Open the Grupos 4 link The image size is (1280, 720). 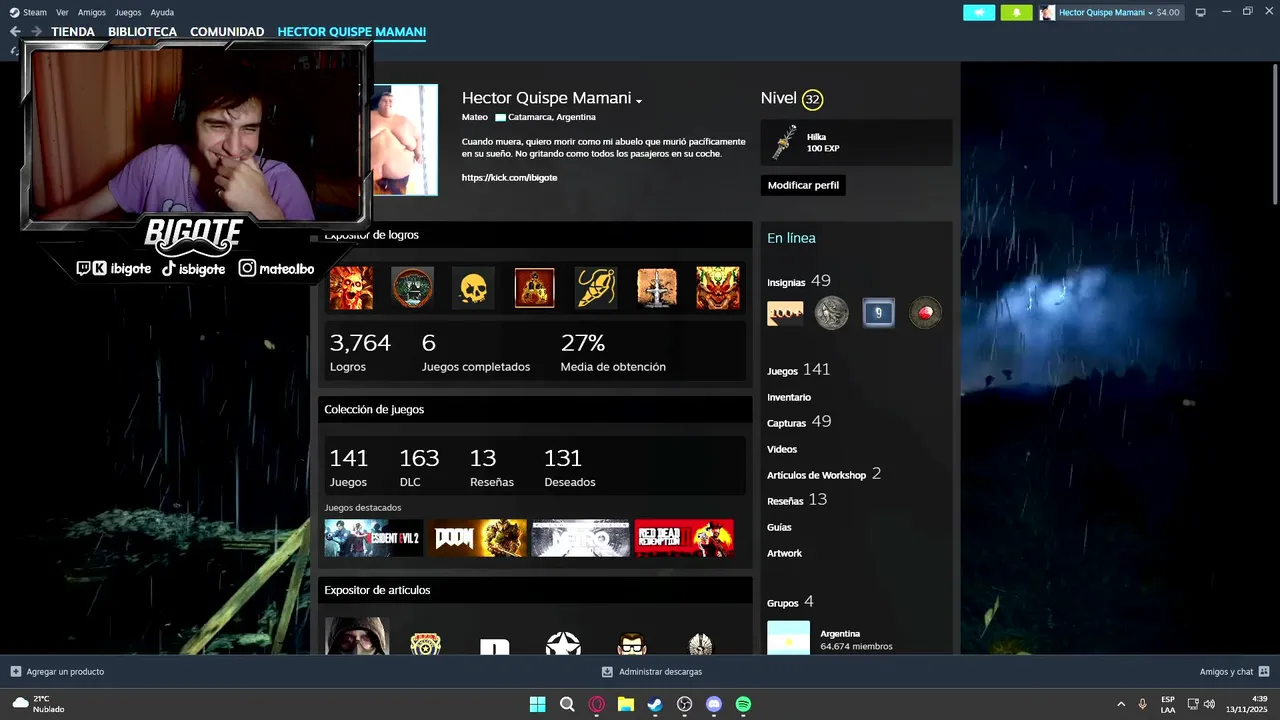790,602
